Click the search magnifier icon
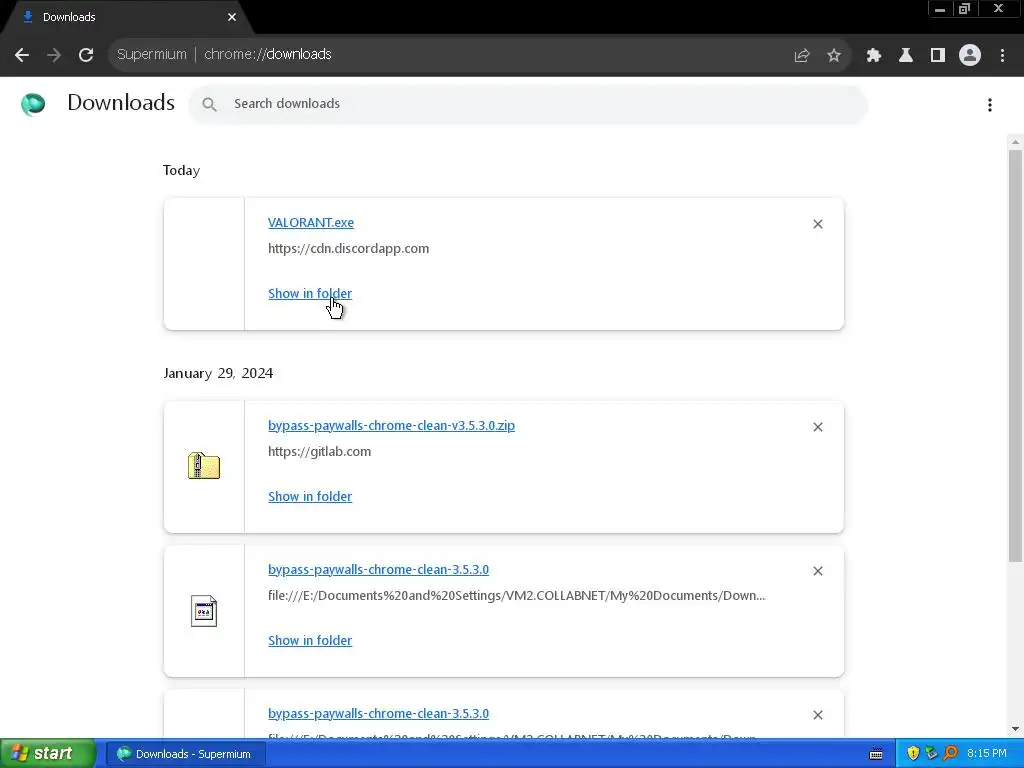 pyautogui.click(x=209, y=104)
